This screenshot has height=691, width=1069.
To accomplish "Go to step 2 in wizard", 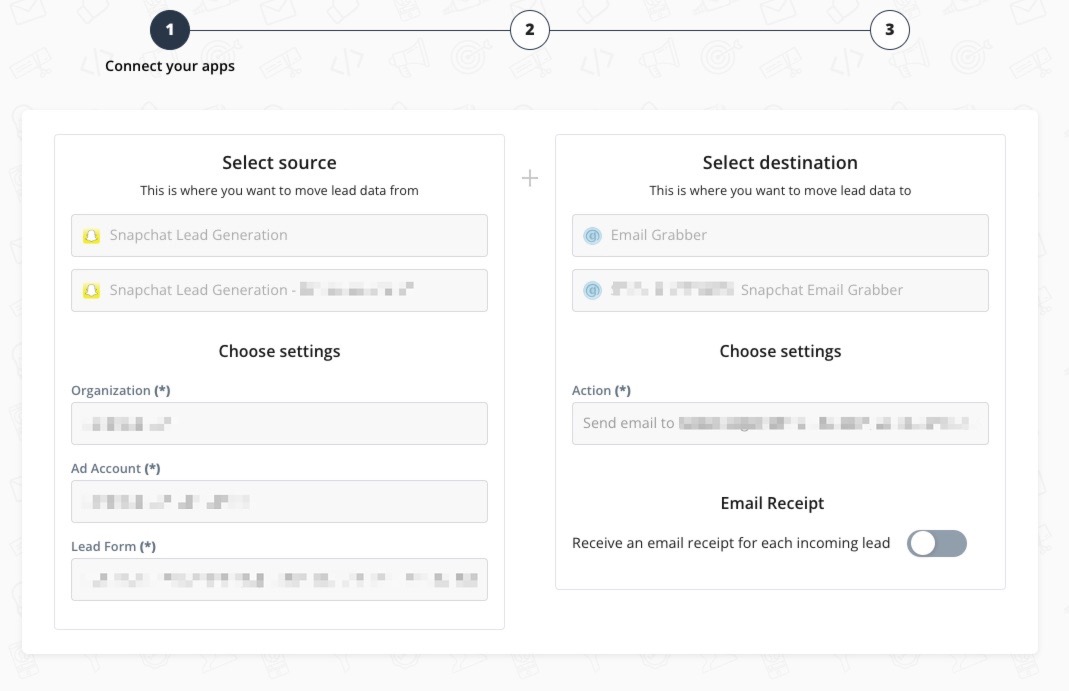I will (x=530, y=30).
